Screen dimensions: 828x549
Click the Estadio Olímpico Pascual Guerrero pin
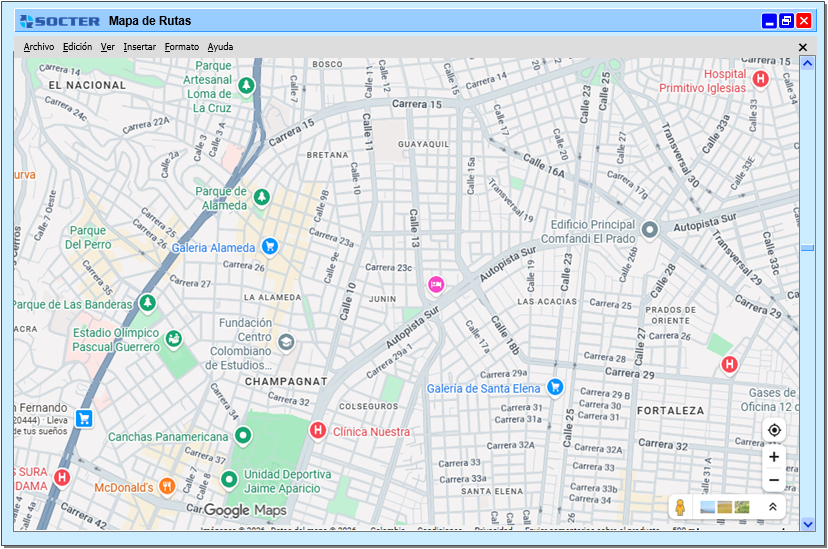coord(174,339)
